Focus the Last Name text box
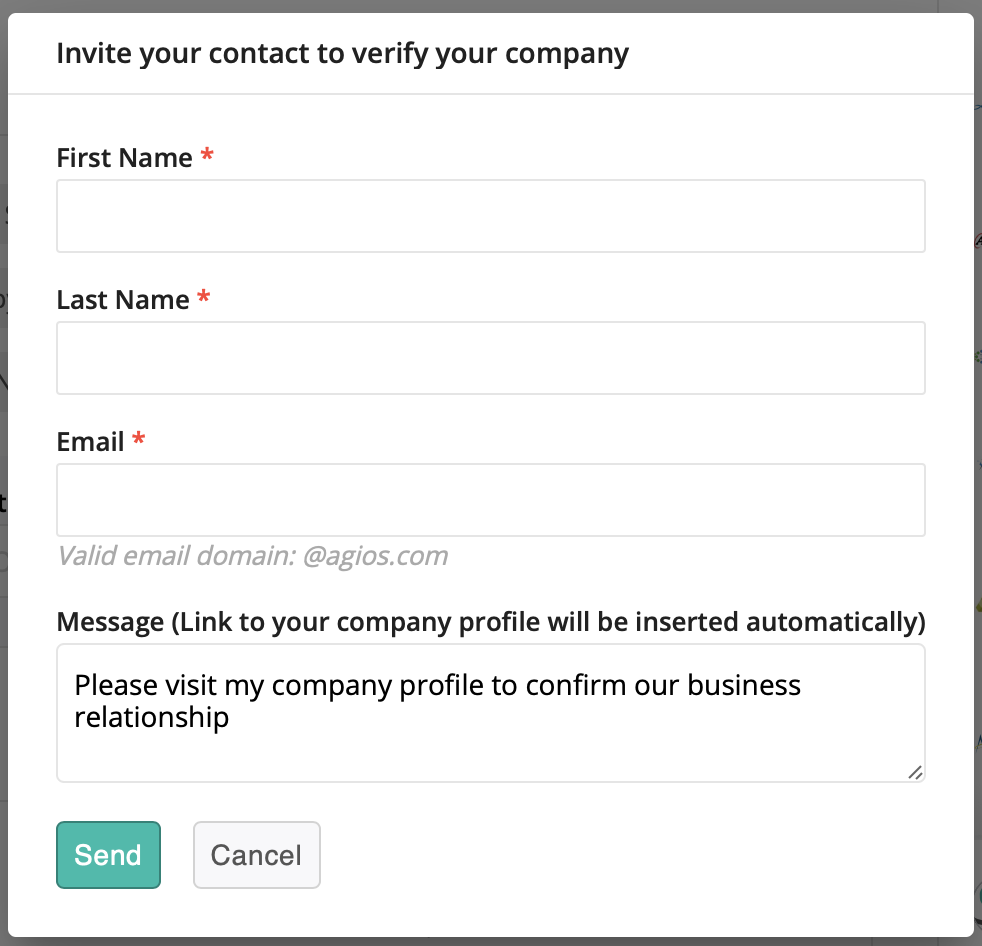Image resolution: width=982 pixels, height=946 pixels. pyautogui.click(x=490, y=358)
